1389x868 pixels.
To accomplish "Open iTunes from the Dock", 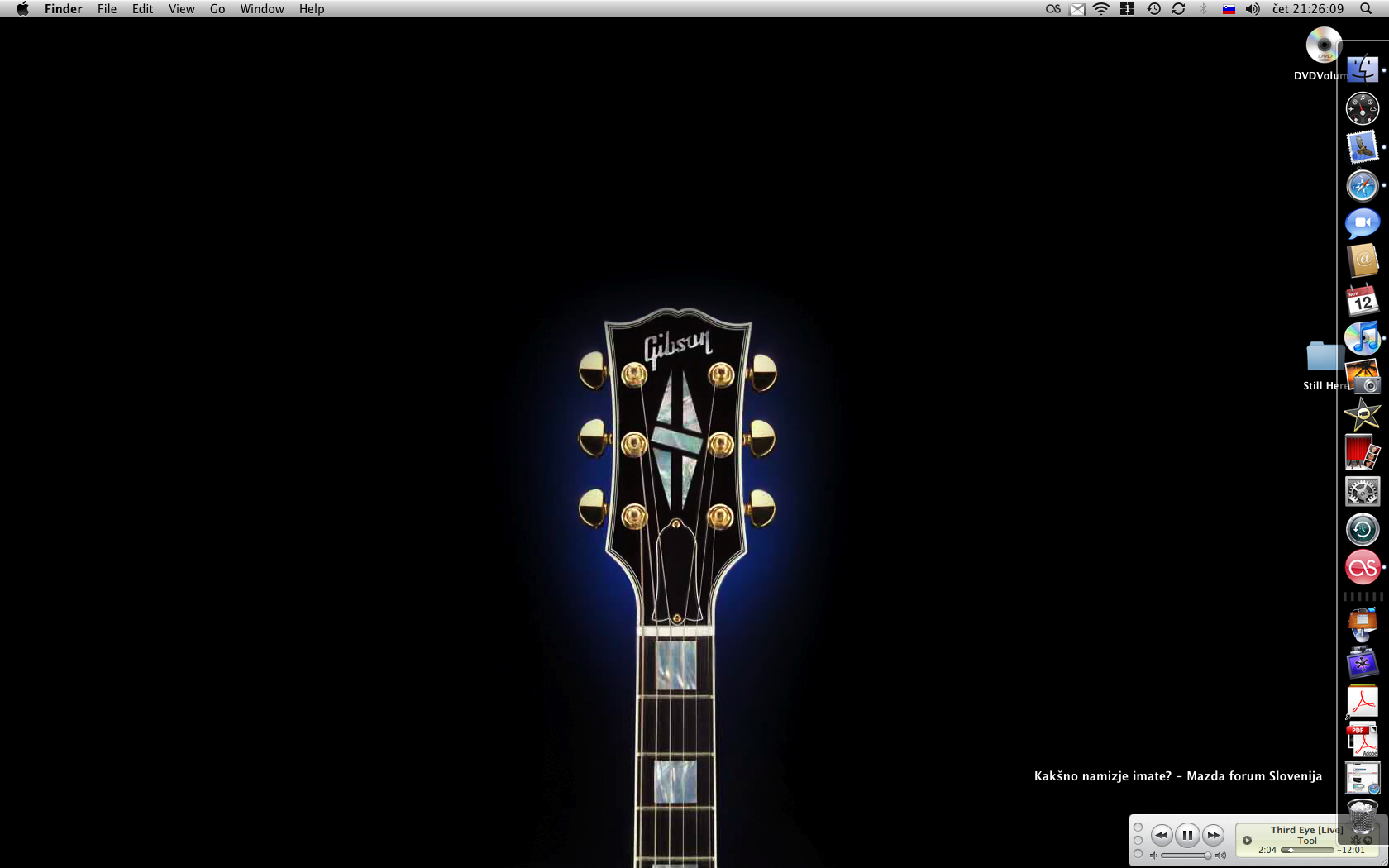I will click(x=1363, y=338).
